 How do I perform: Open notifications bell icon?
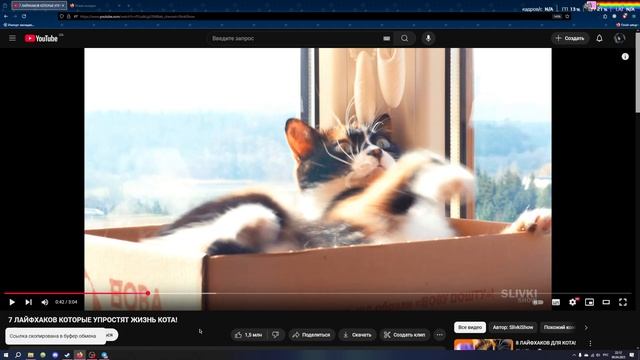click(599, 38)
